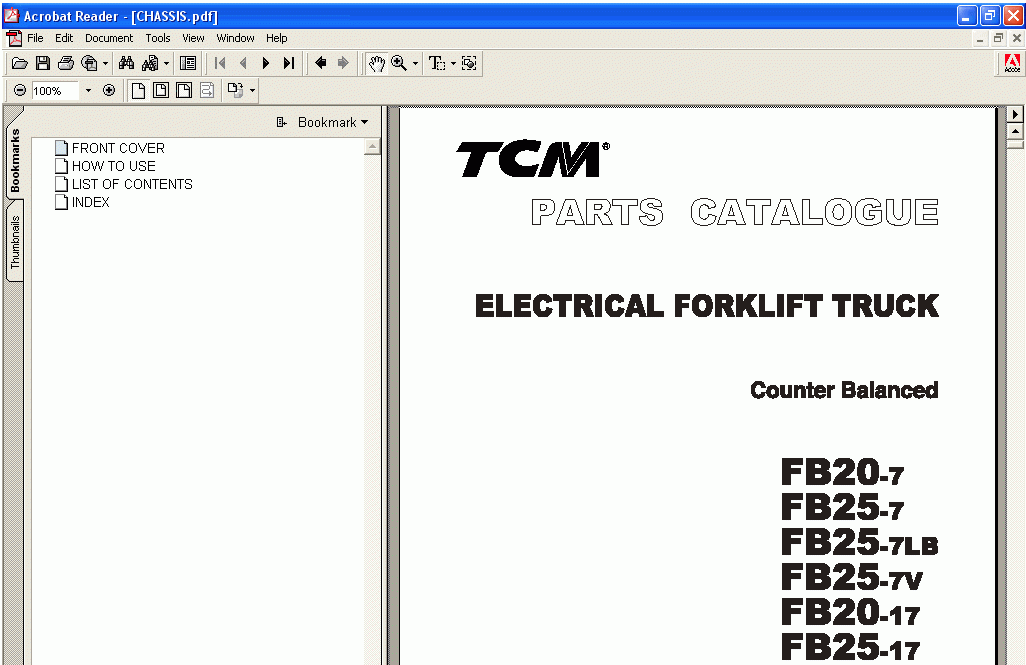
Task: Click the bookmark panel scroll up arrow
Action: click(x=372, y=147)
